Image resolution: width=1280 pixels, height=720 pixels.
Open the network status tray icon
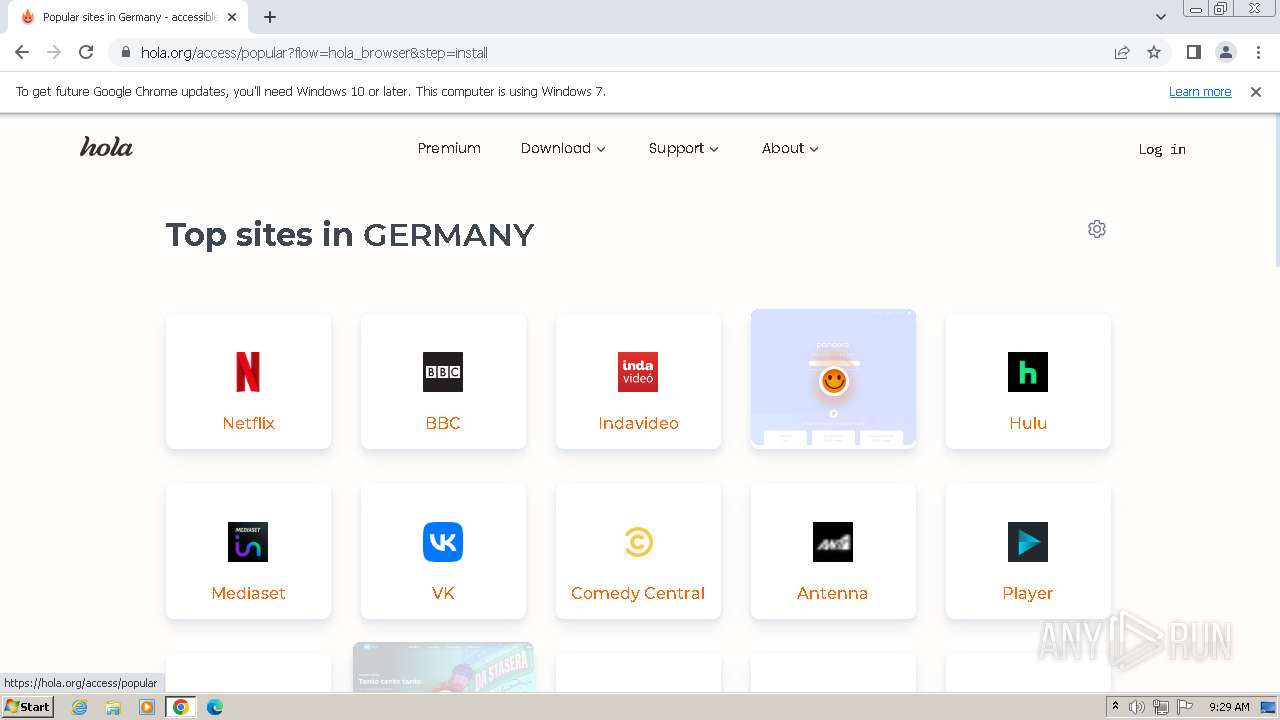pyautogui.click(x=1161, y=707)
